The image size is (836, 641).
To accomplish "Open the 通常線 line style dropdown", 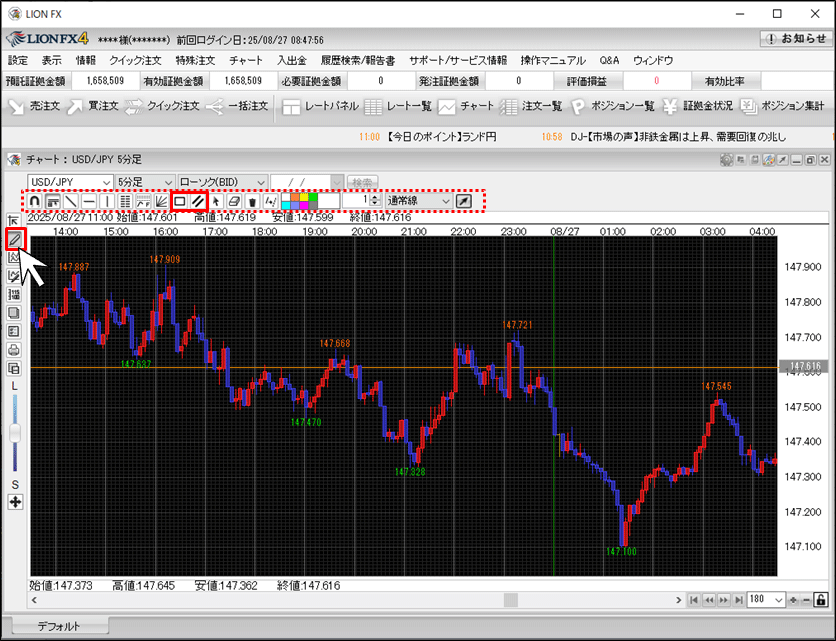I will click(419, 201).
